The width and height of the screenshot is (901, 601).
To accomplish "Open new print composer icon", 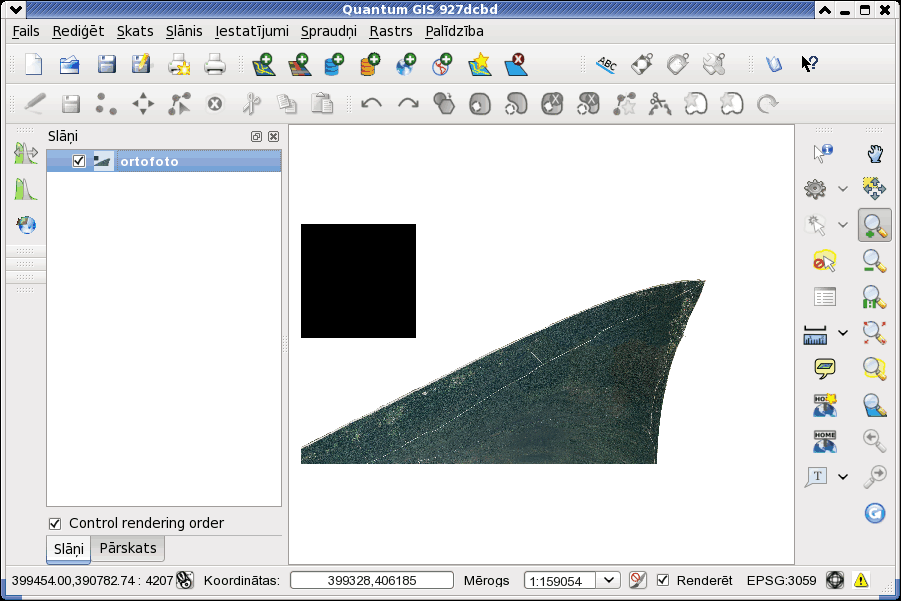I will [x=179, y=64].
